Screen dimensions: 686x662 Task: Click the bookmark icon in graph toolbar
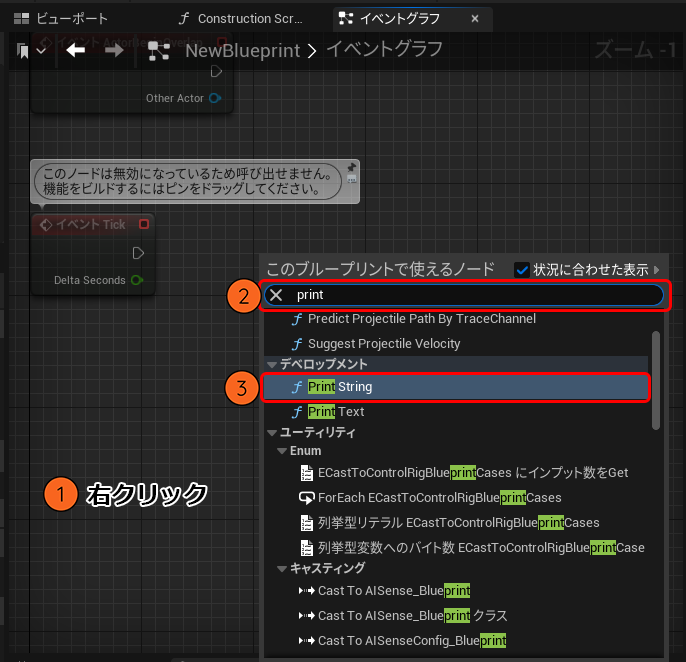pos(23,50)
